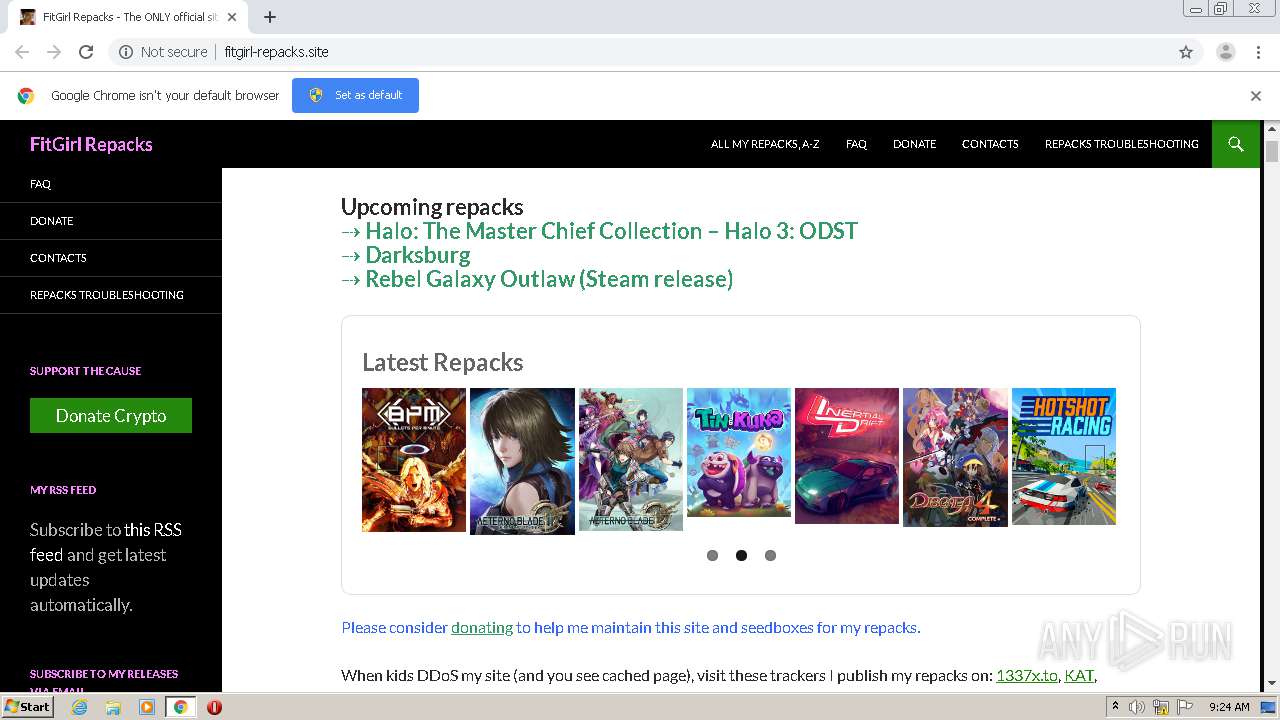1280x720 pixels.
Task: Select the third carousel dot
Action: (770, 555)
